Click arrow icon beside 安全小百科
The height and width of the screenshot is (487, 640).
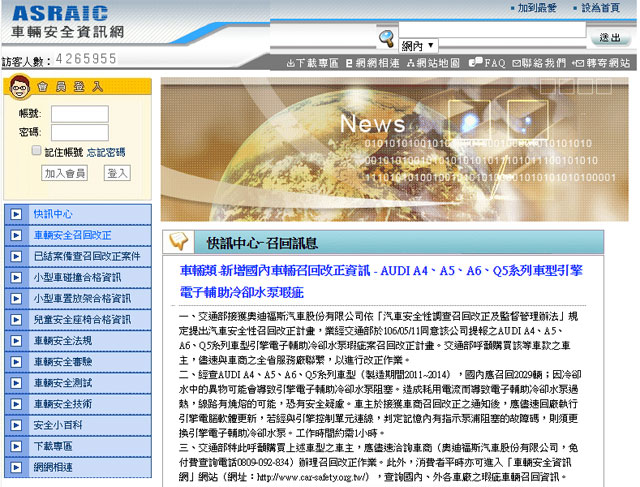tap(16, 425)
